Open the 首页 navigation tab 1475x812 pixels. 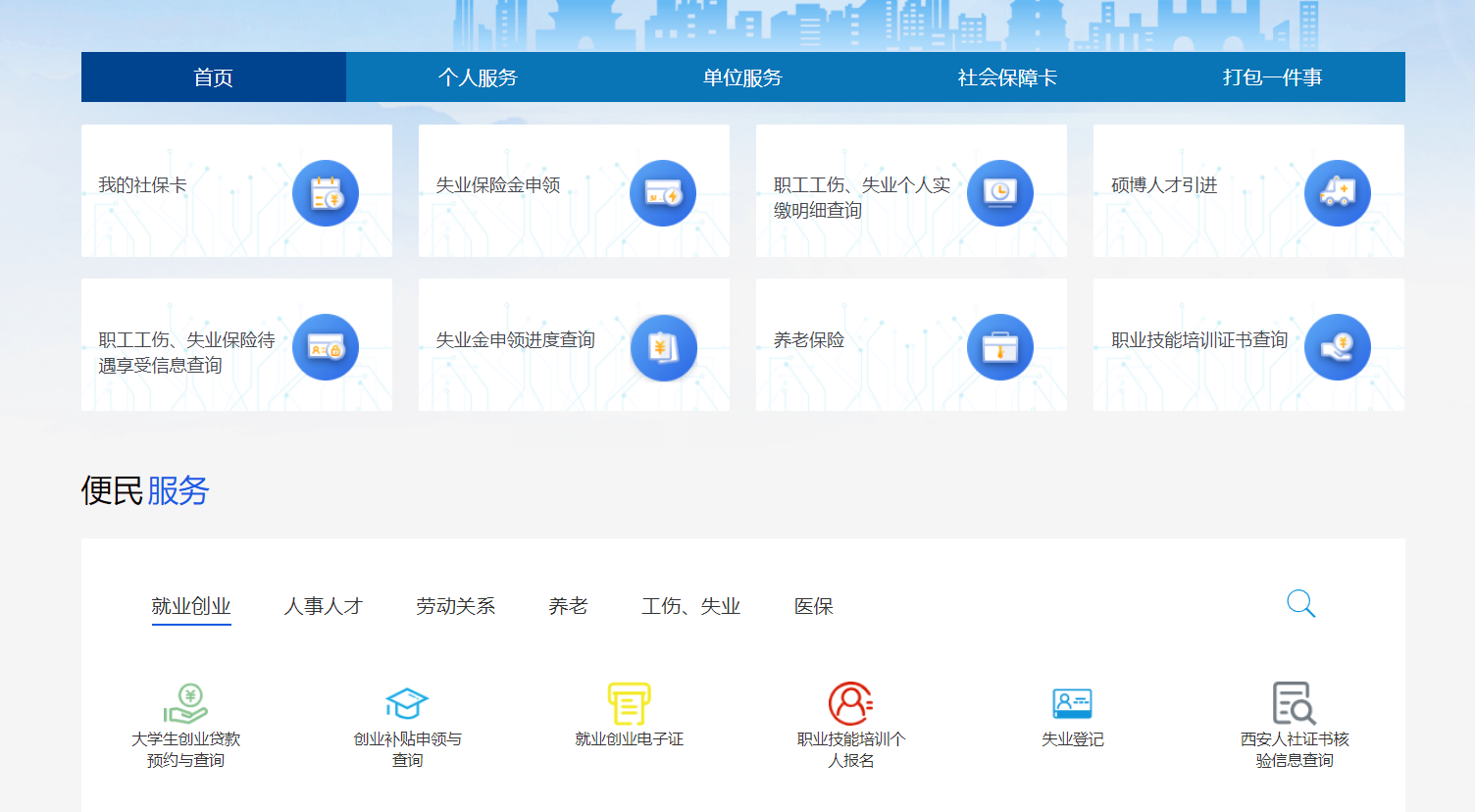point(214,77)
